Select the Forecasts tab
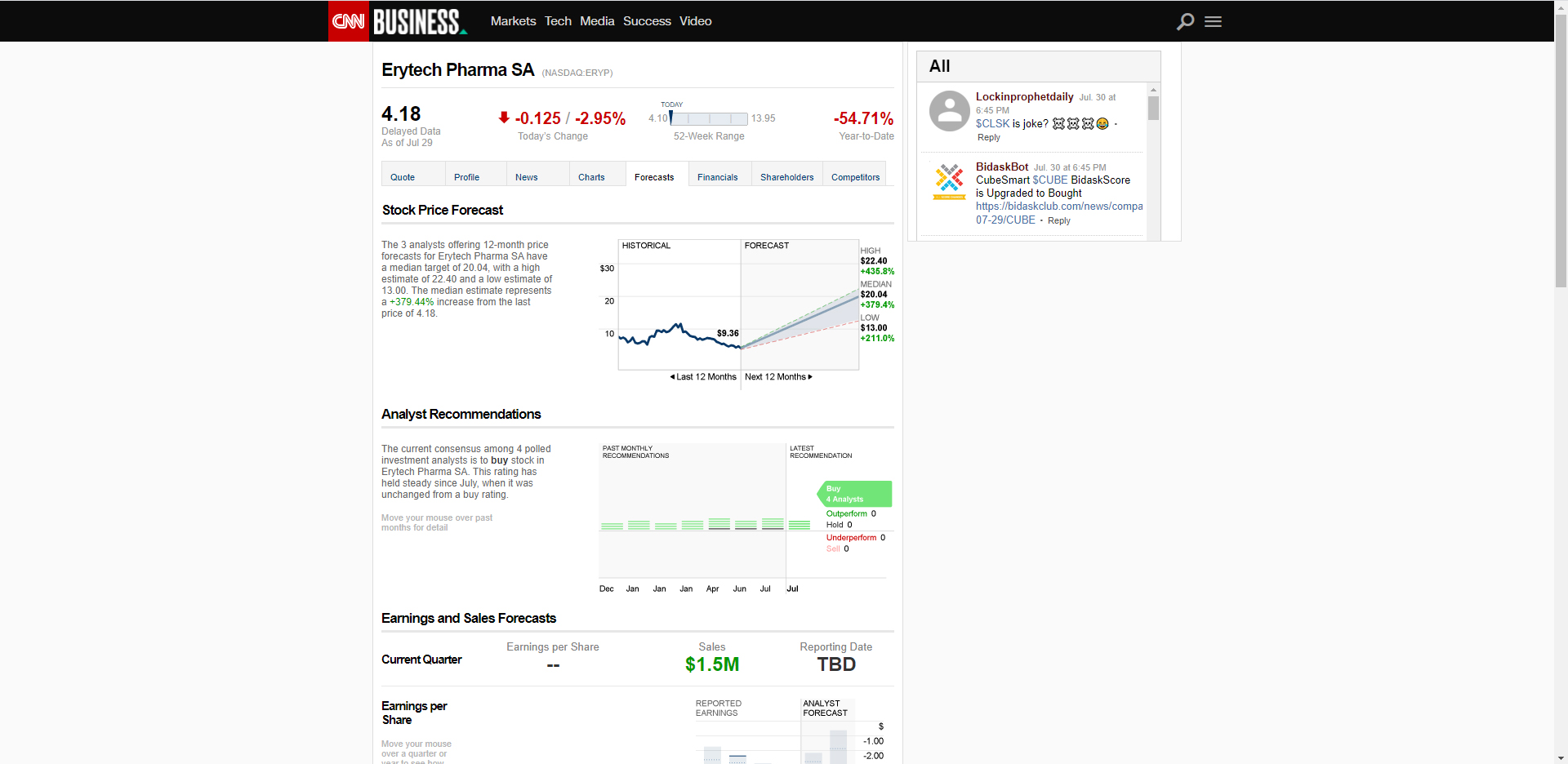Image resolution: width=1568 pixels, height=764 pixels. pos(657,175)
